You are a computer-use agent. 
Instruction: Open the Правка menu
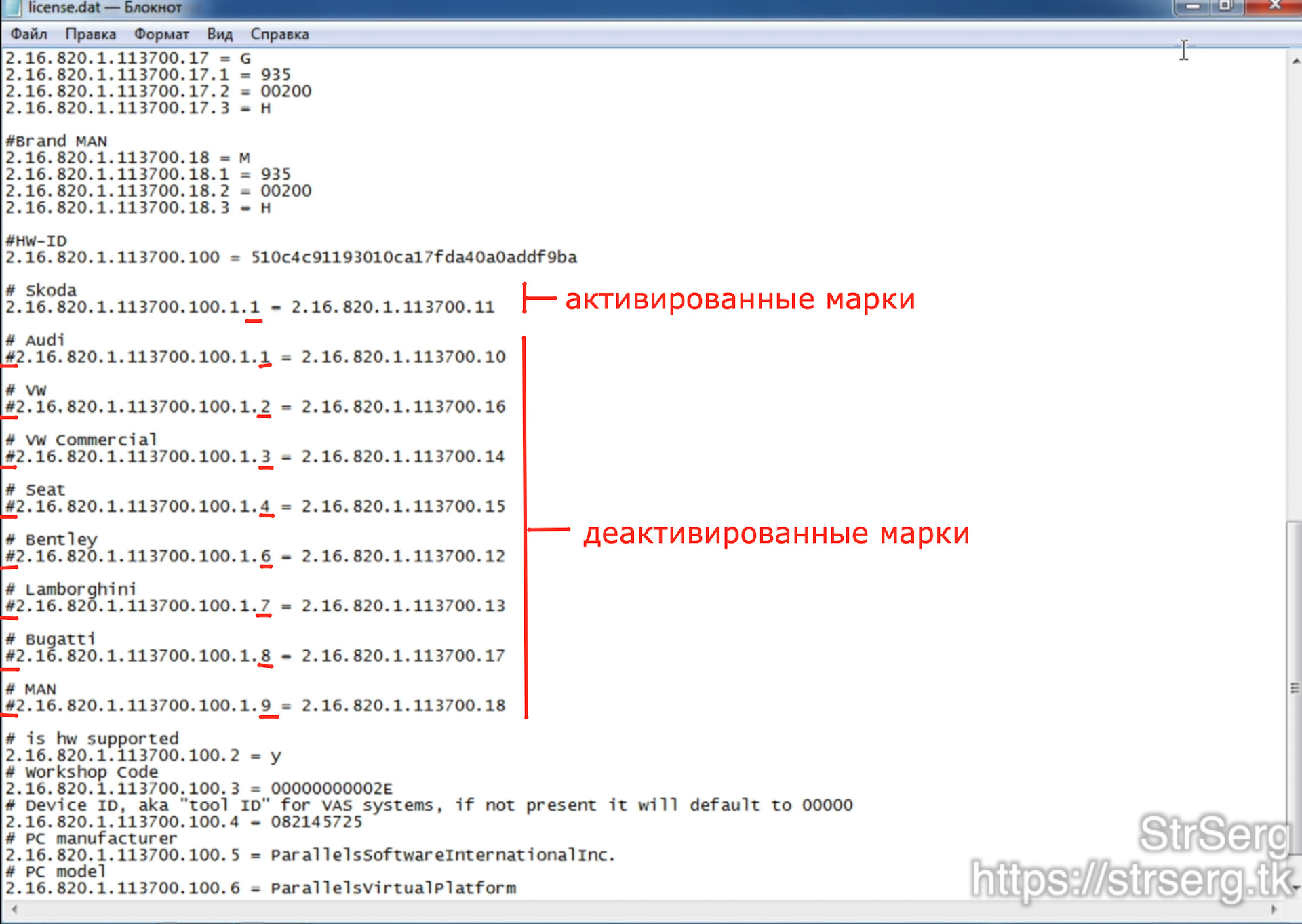[x=90, y=34]
